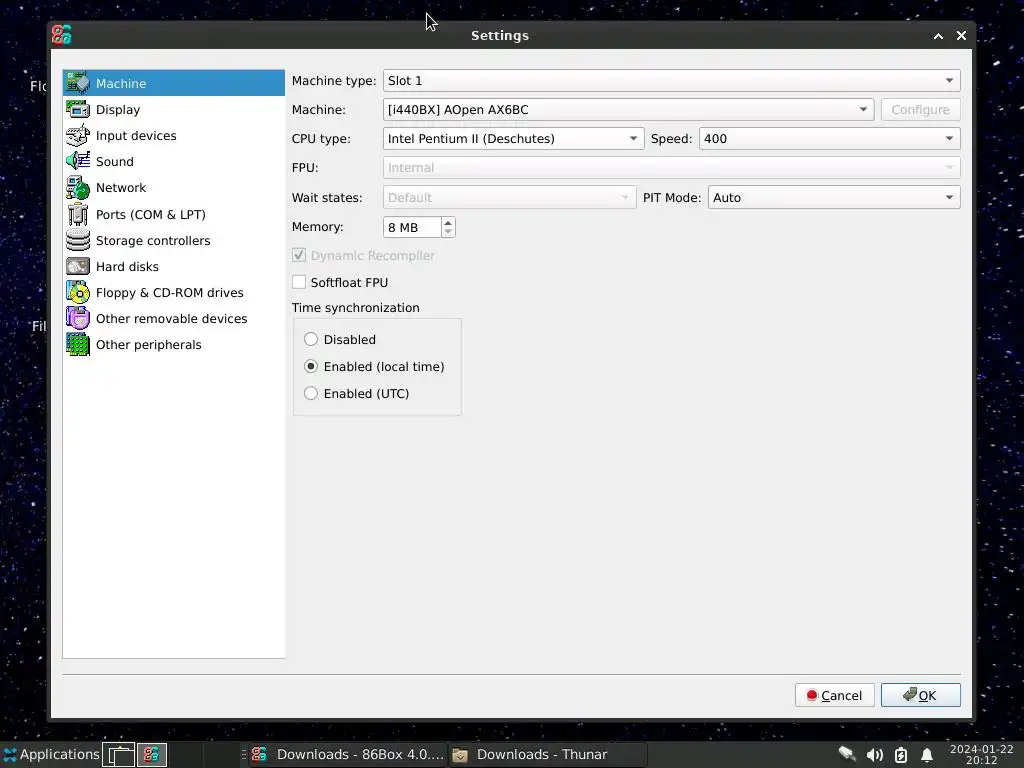Open the Machine type dropdown
The height and width of the screenshot is (768, 1024).
click(x=671, y=80)
